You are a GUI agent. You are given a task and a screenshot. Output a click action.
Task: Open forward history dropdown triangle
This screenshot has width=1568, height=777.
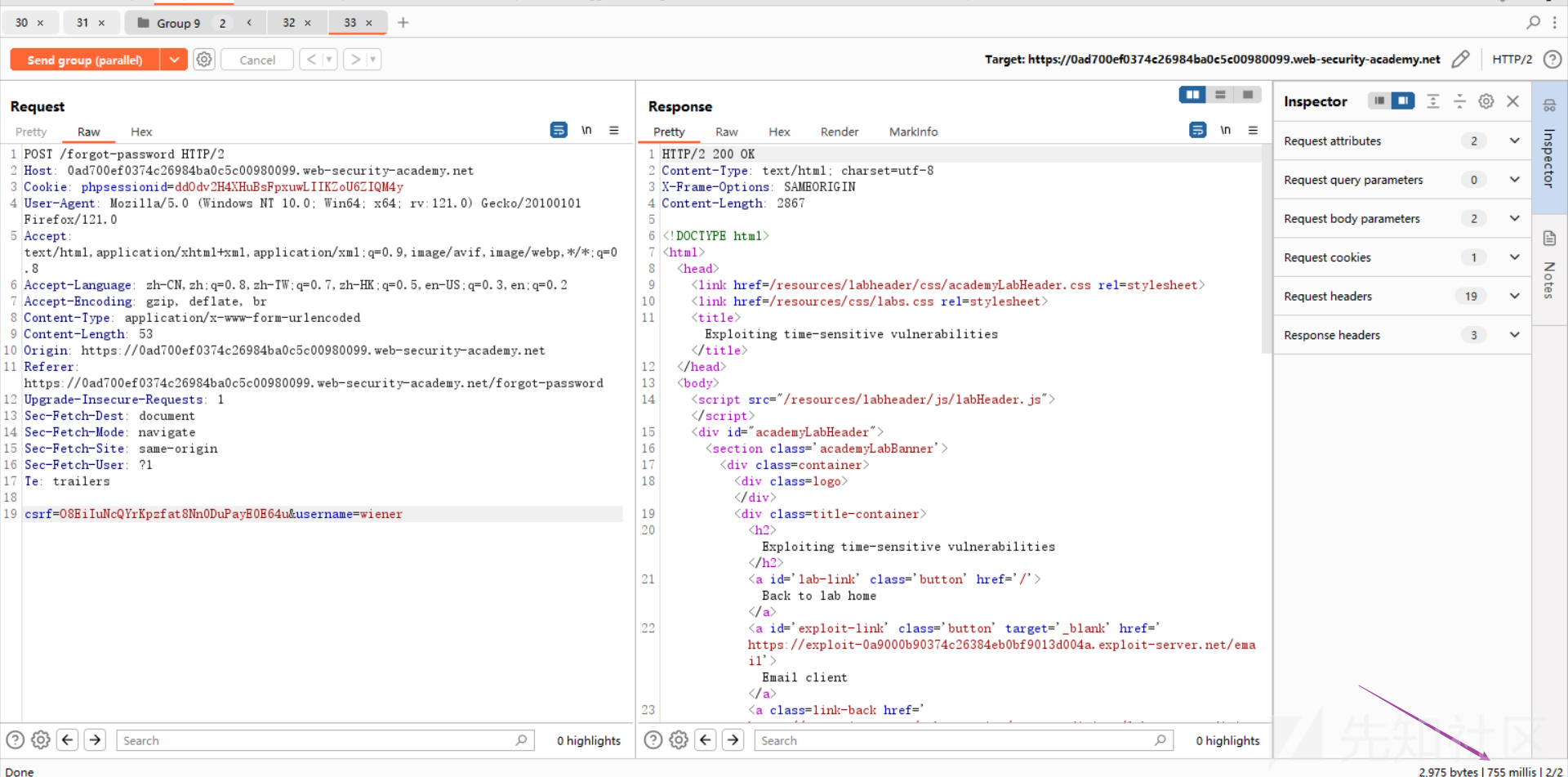(x=373, y=60)
